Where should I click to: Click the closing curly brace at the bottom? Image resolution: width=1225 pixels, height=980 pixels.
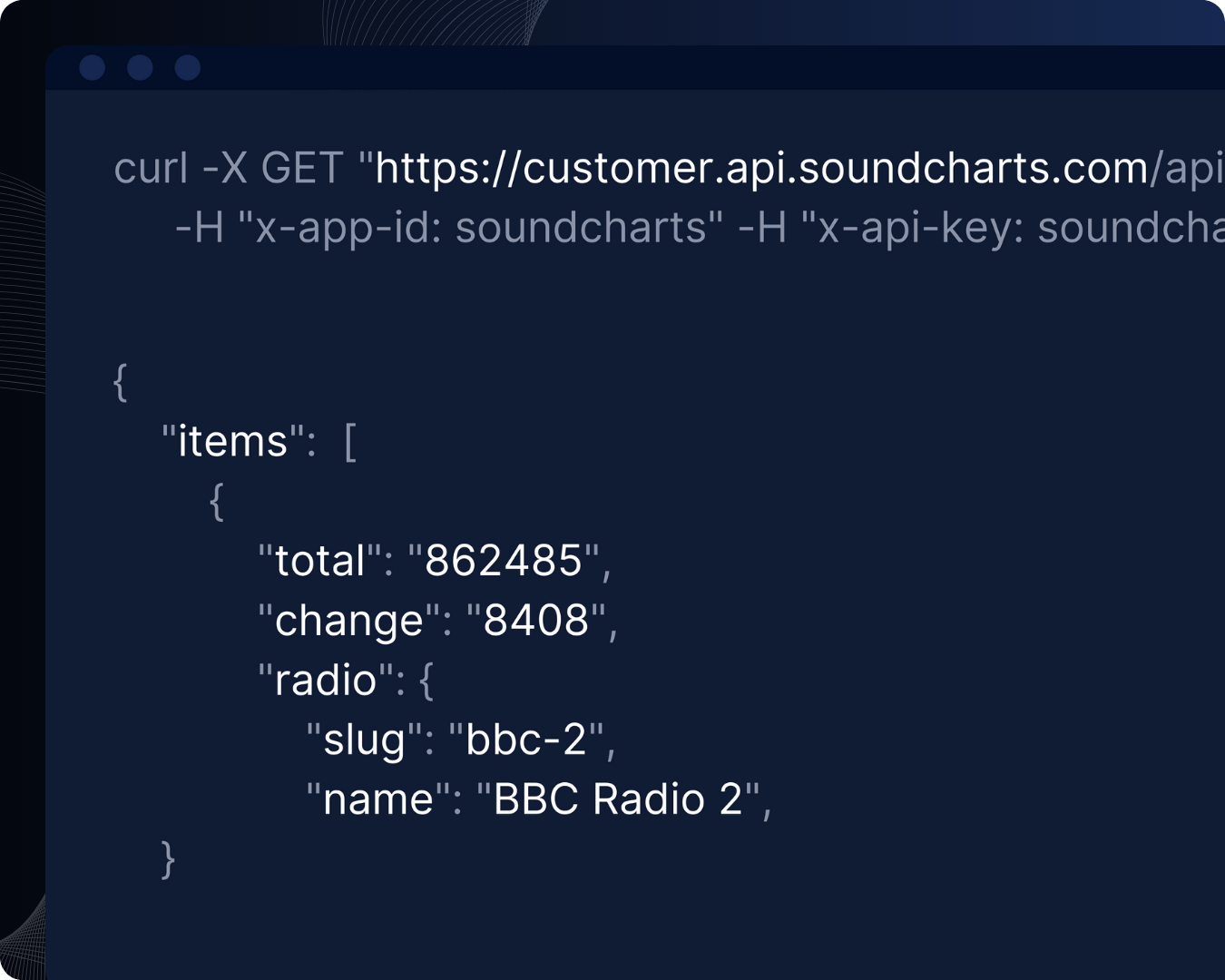(x=168, y=859)
